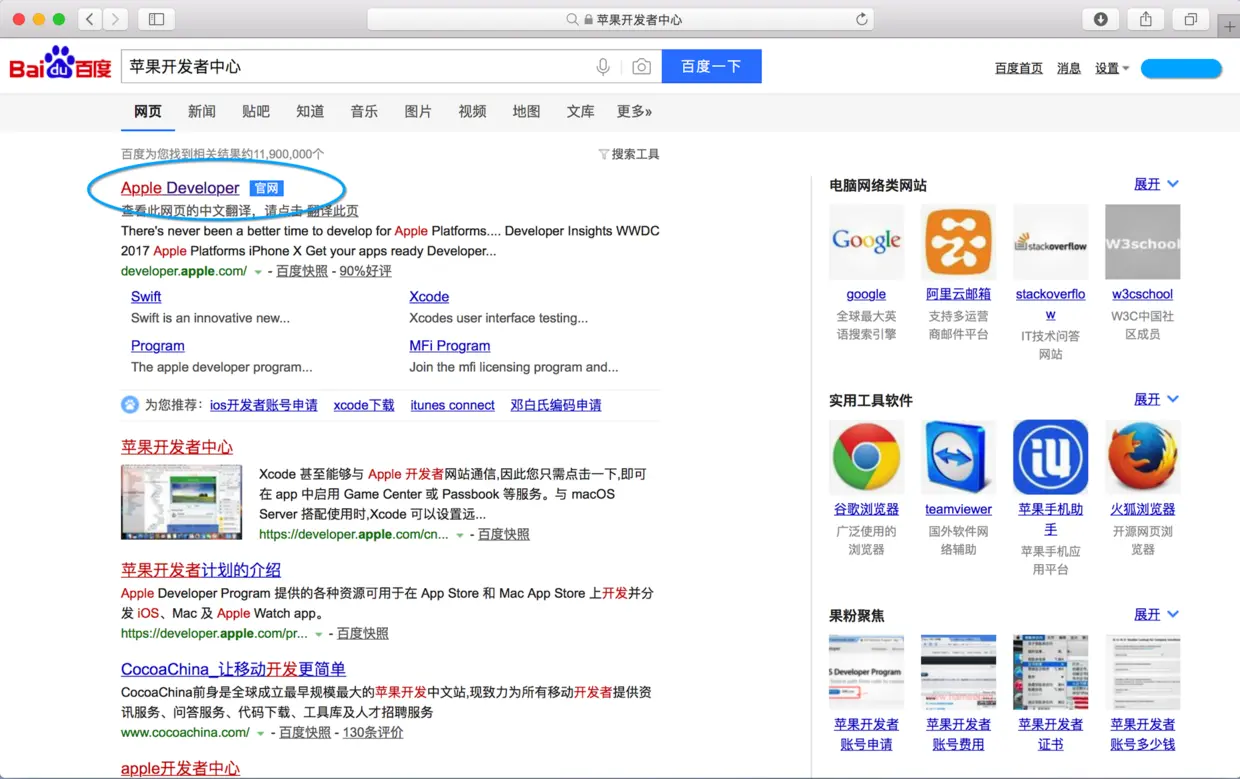Screen dimensions: 1240x779
Task: Open a new tab with plus button
Action: point(1230,27)
